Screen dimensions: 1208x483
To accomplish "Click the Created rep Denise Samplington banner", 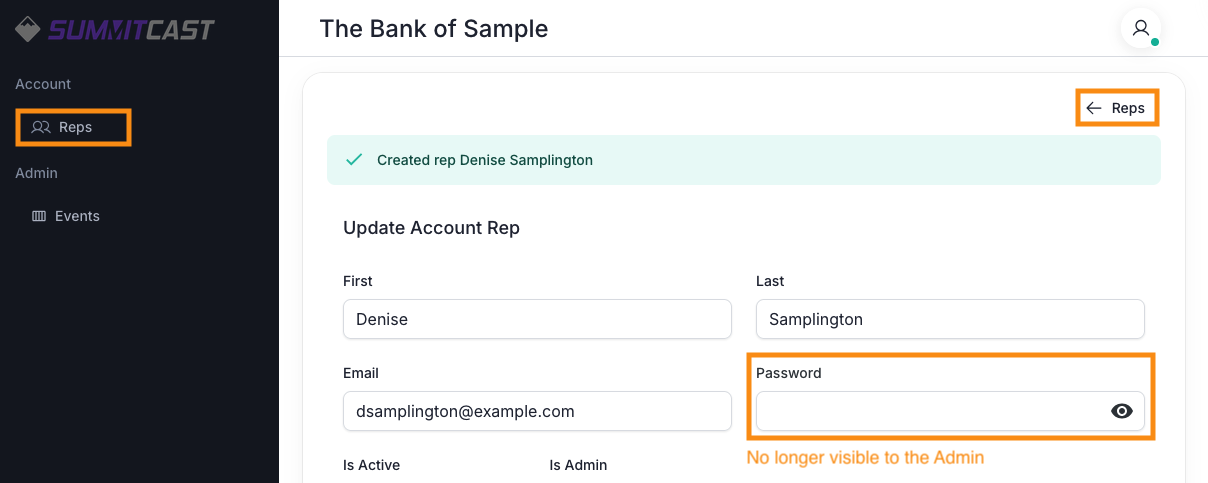I will [x=744, y=160].
